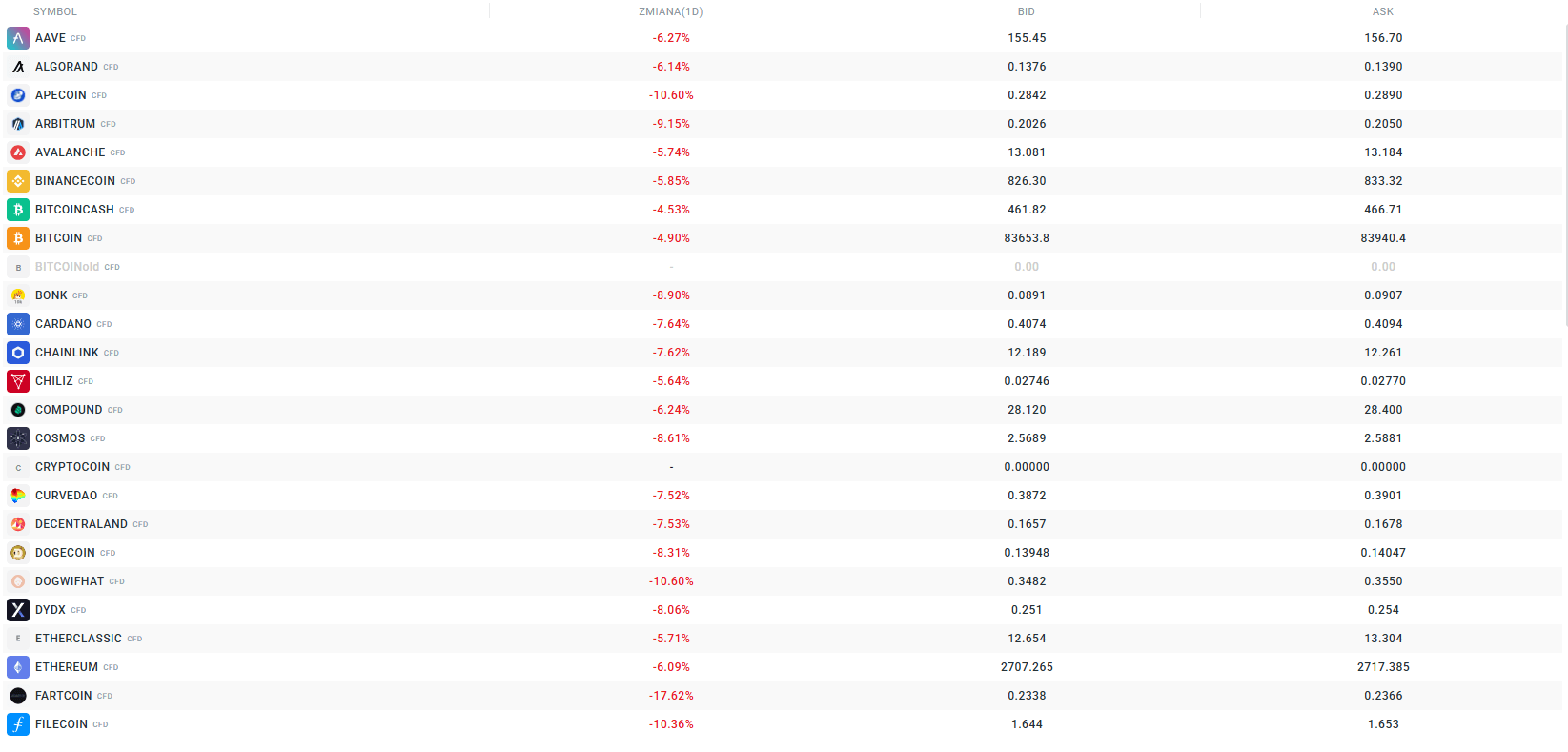This screenshot has width=1568, height=752.
Task: Click the Avalanche red icon
Action: [x=18, y=152]
